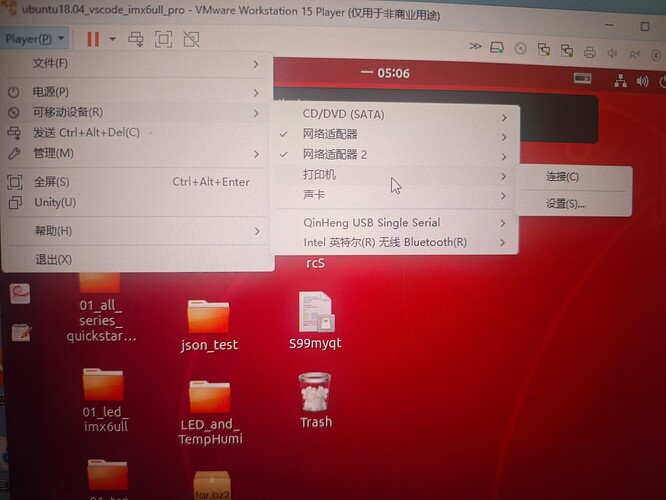Choose 发送 Ctrl+Alt+Del(C) menu item
This screenshot has height=500, width=666.
[136, 133]
